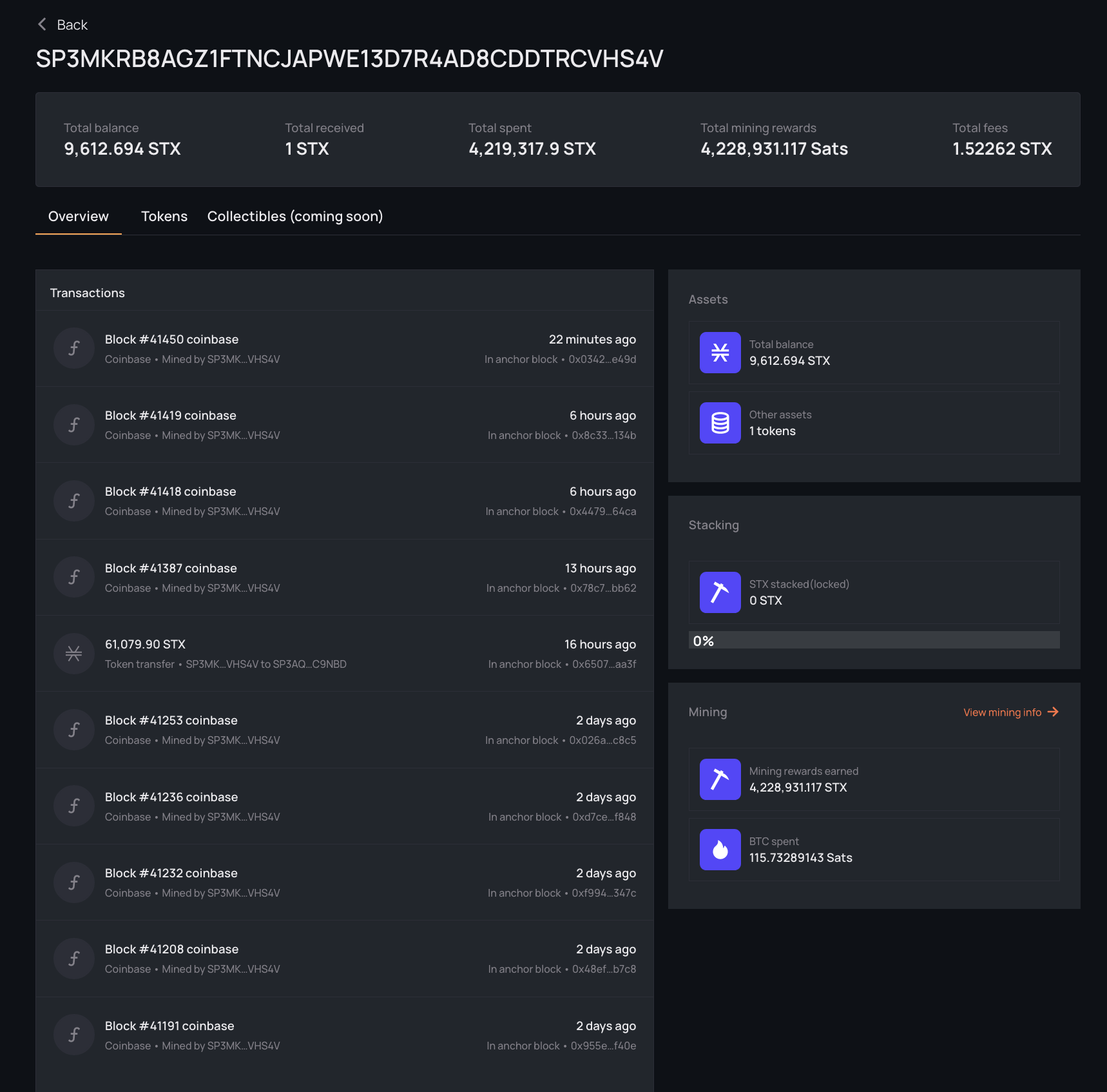Click the STX logo icon beside Total balance
This screenshot has height=1092, width=1107.
click(720, 353)
